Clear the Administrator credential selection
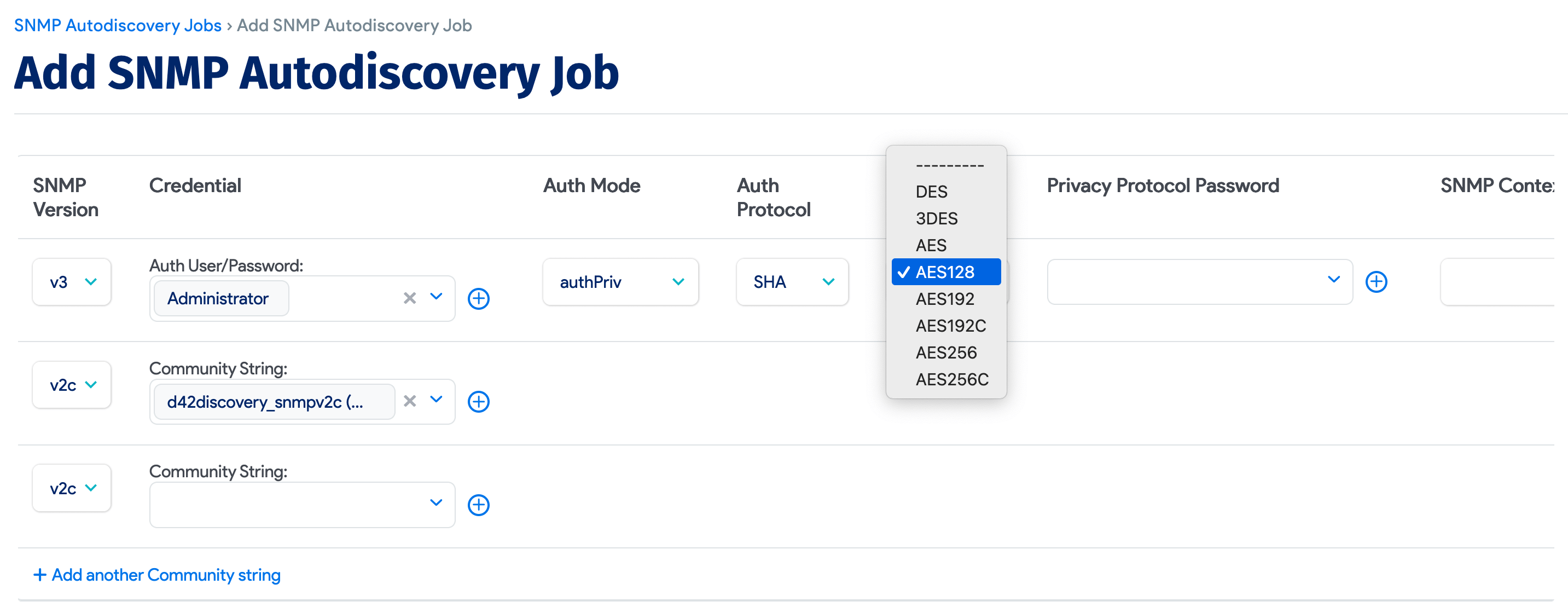The height and width of the screenshot is (613, 1568). (409, 298)
